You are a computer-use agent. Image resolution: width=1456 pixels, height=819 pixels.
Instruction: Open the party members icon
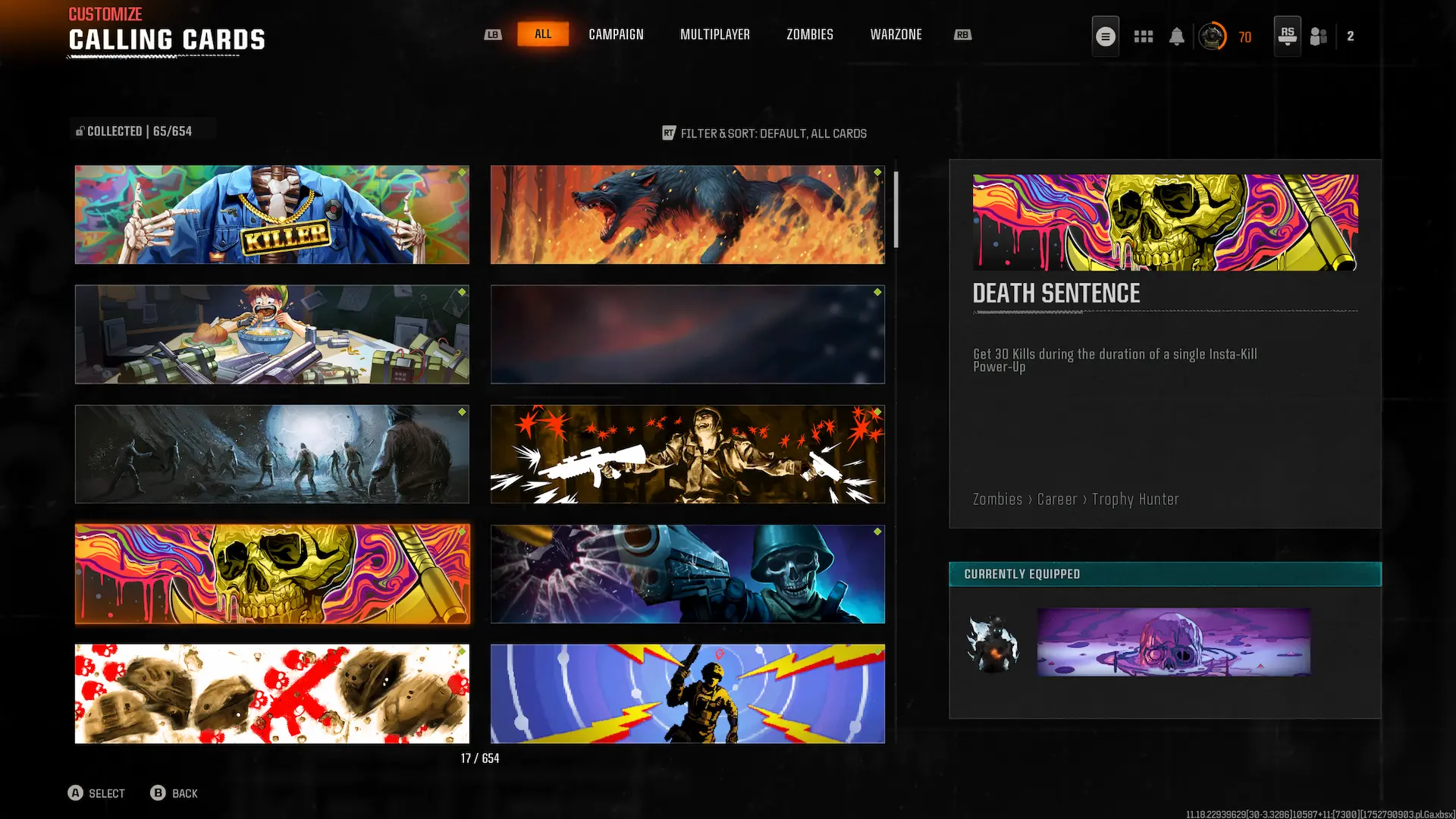pos(1319,36)
